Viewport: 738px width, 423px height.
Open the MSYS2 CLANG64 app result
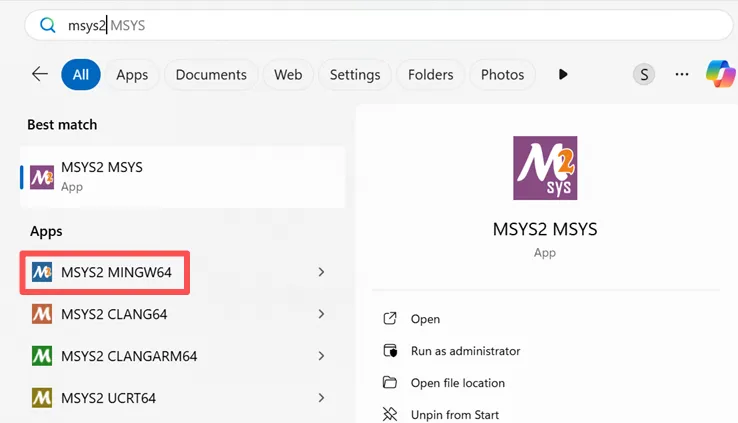point(183,314)
